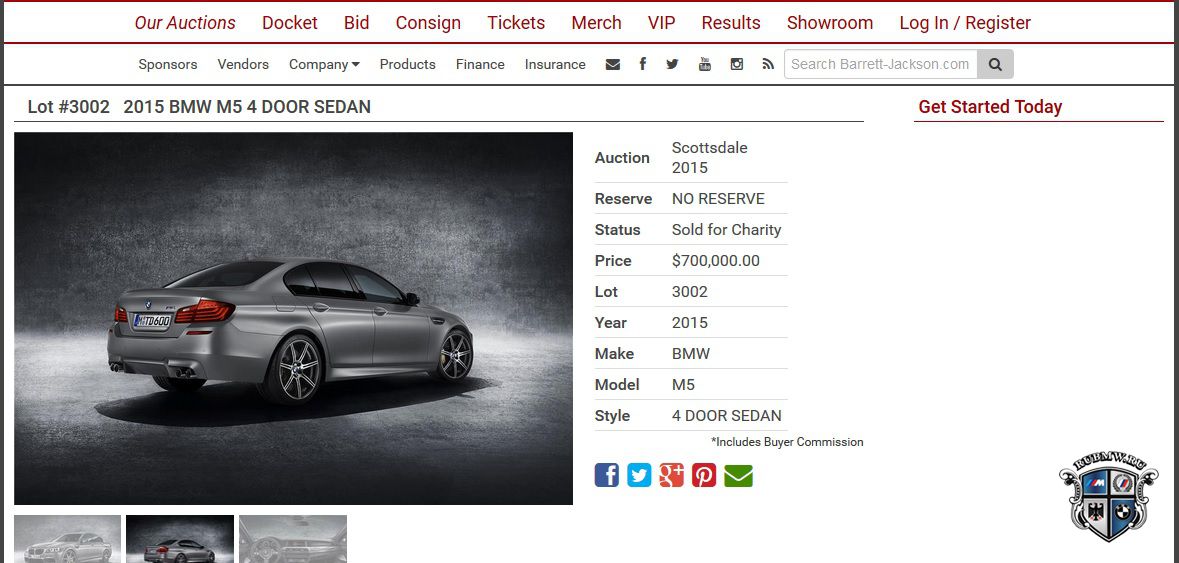
Task: Share lot via Google Plus icon
Action: click(x=671, y=475)
